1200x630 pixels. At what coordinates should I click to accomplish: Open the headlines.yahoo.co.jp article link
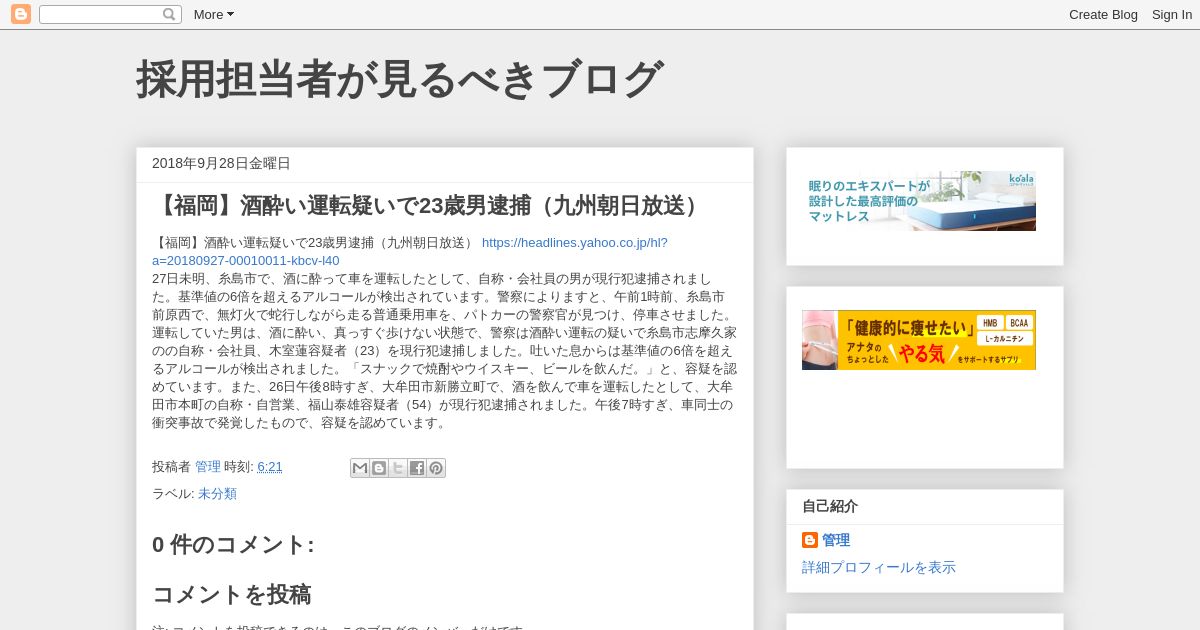[x=410, y=251]
